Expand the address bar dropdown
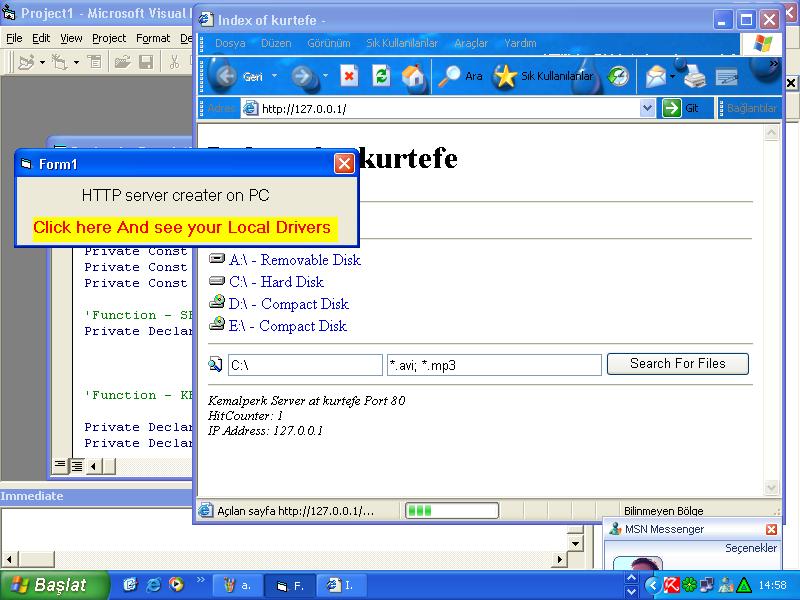This screenshot has height=600, width=800. coord(647,108)
